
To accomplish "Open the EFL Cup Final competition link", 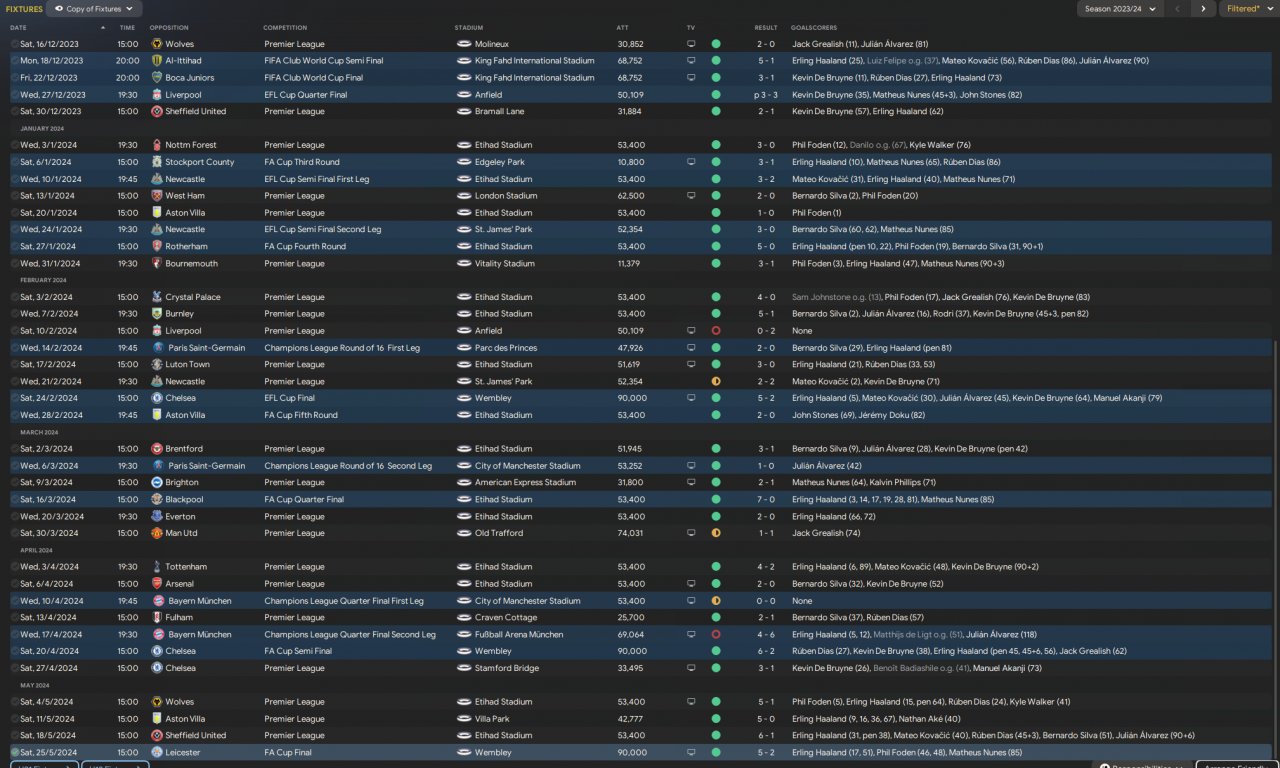I will tap(291, 399).
